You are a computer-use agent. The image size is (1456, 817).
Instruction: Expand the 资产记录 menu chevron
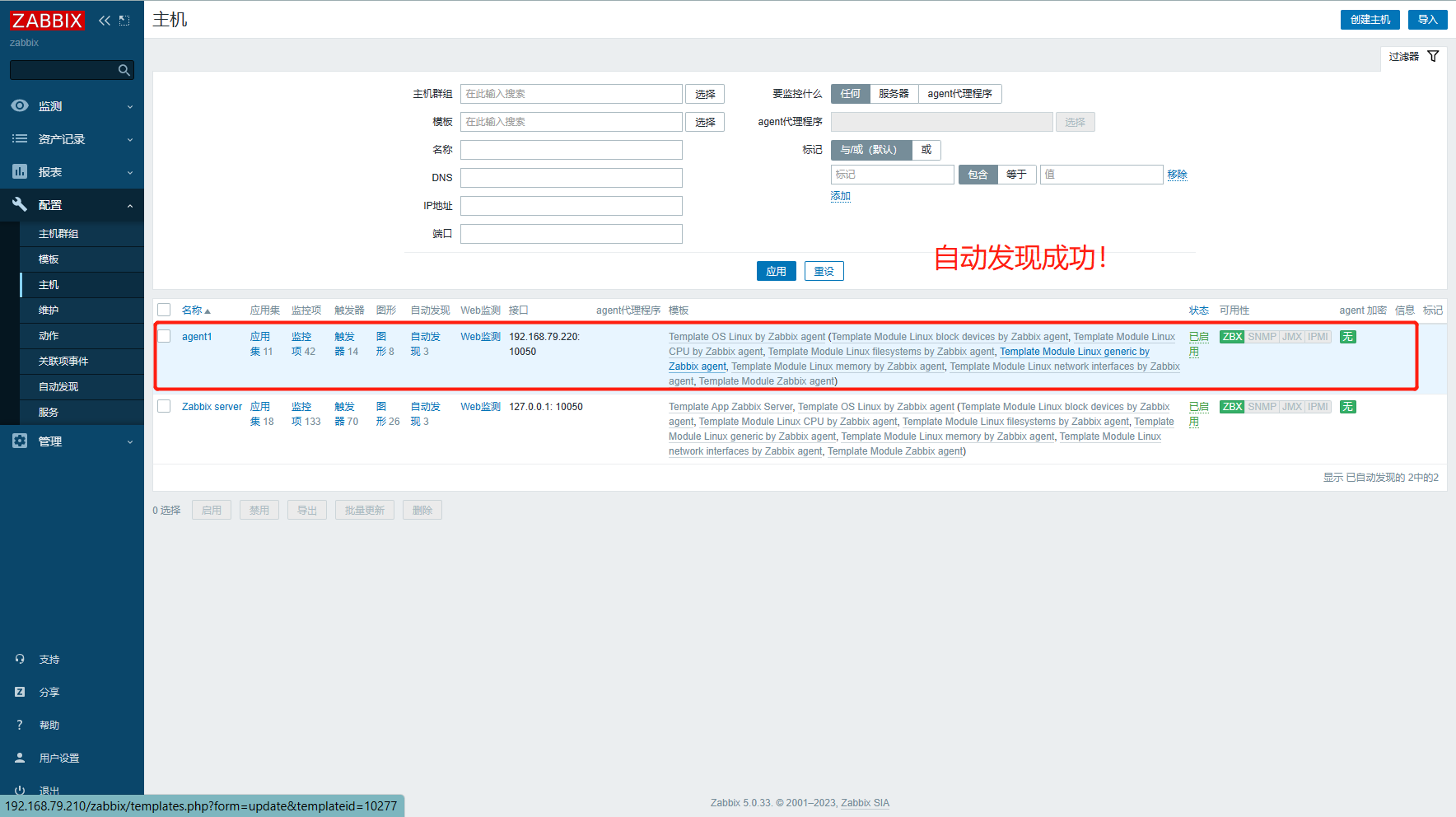(x=130, y=140)
